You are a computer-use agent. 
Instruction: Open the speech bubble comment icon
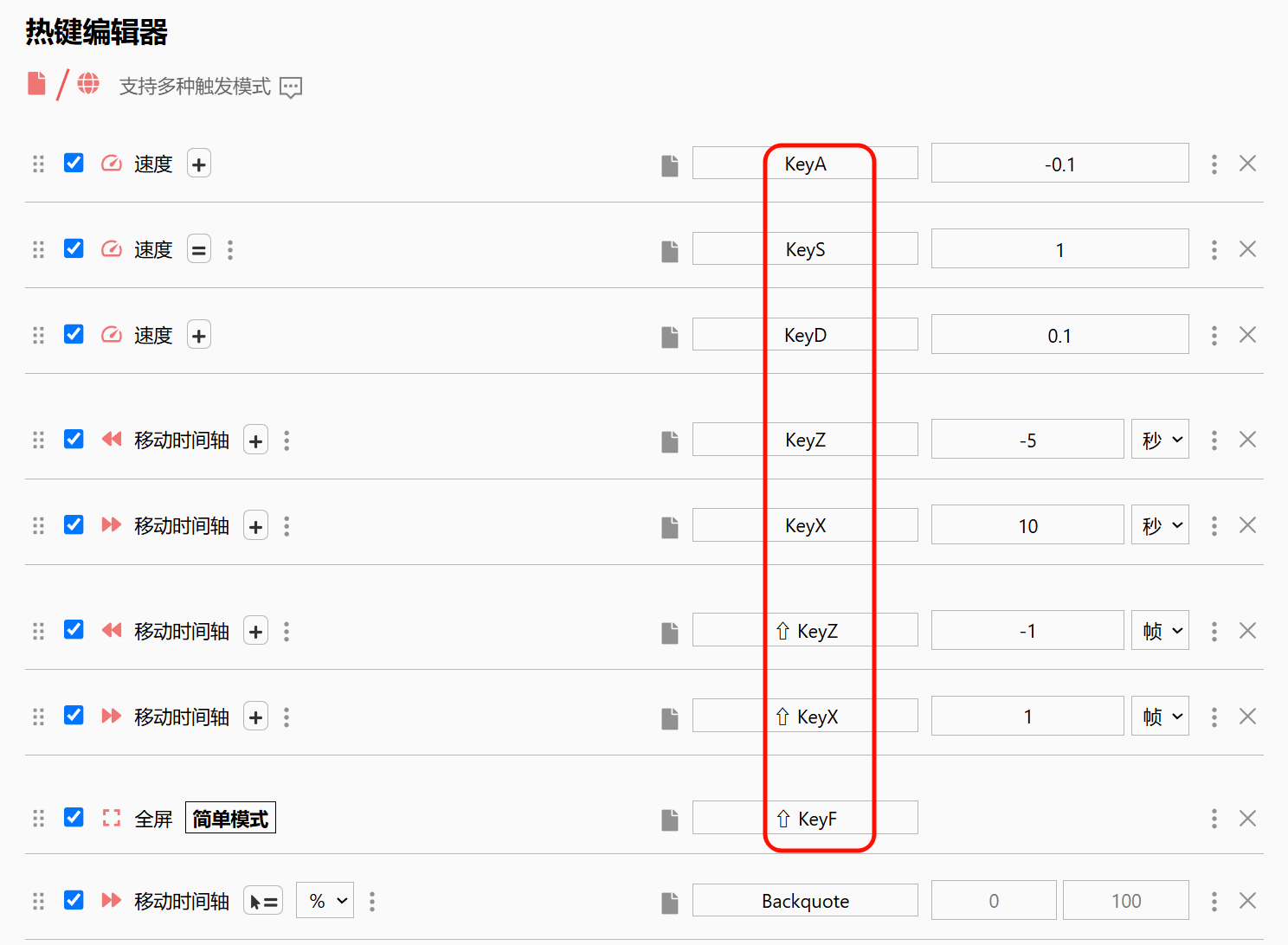click(x=291, y=87)
